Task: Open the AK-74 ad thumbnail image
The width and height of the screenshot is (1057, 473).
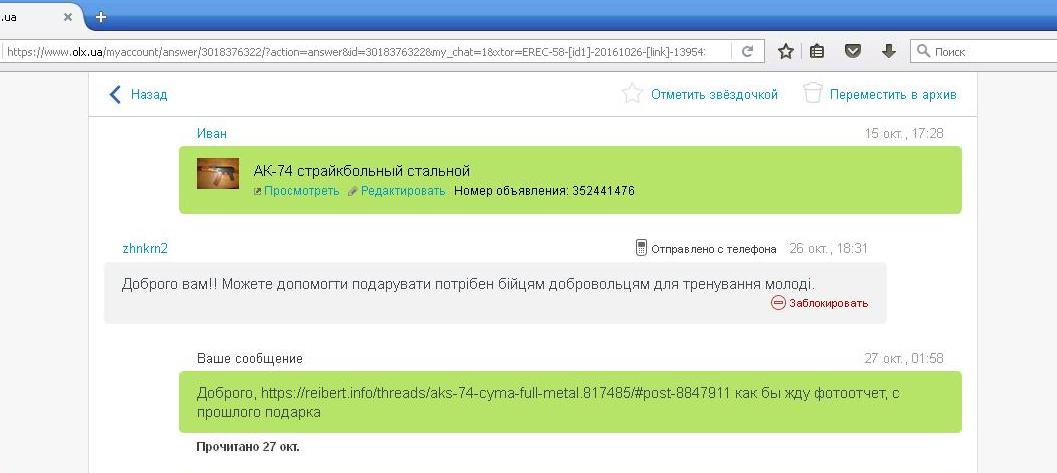Action: (218, 174)
